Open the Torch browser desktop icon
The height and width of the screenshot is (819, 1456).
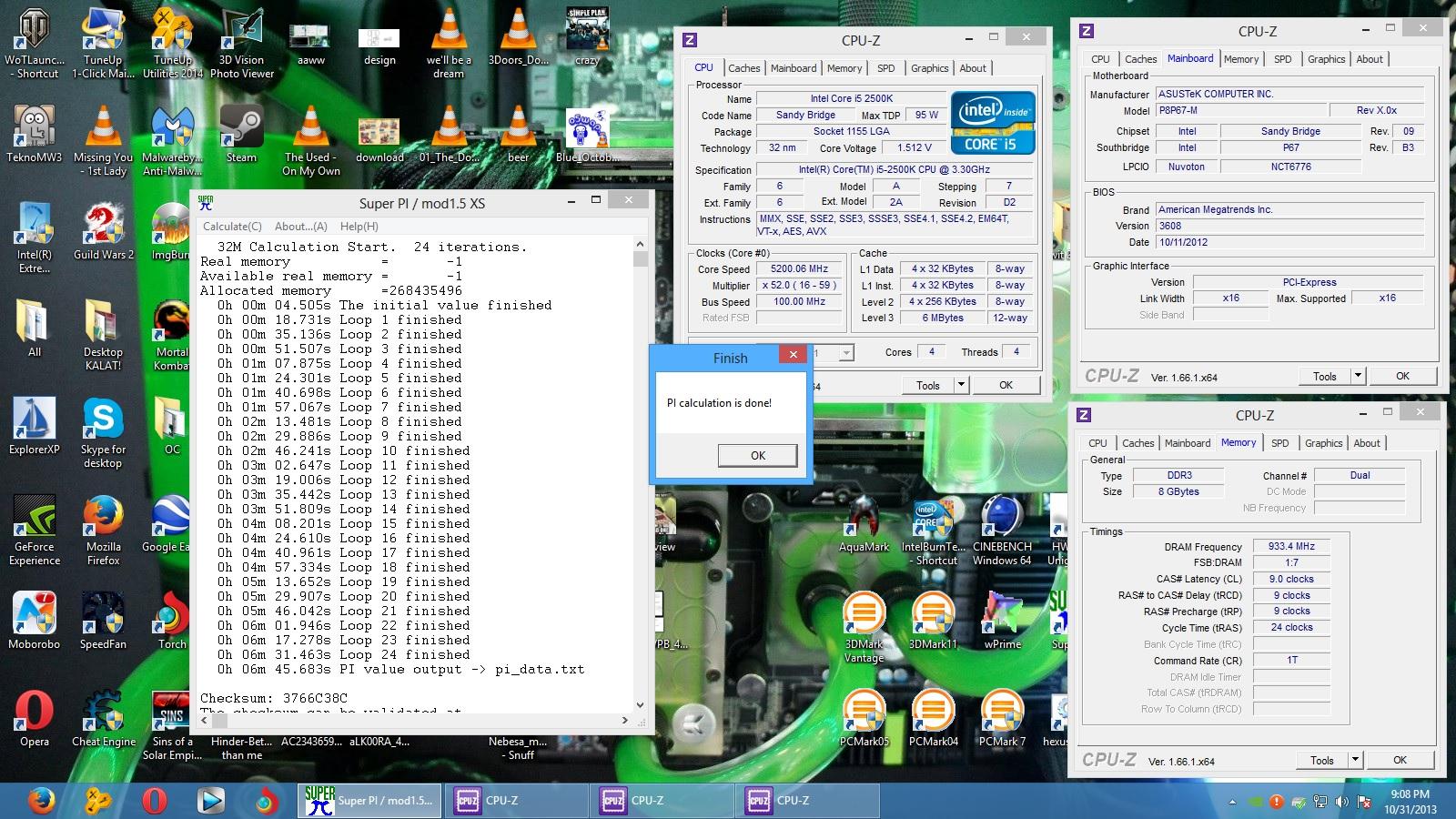pyautogui.click(x=172, y=621)
